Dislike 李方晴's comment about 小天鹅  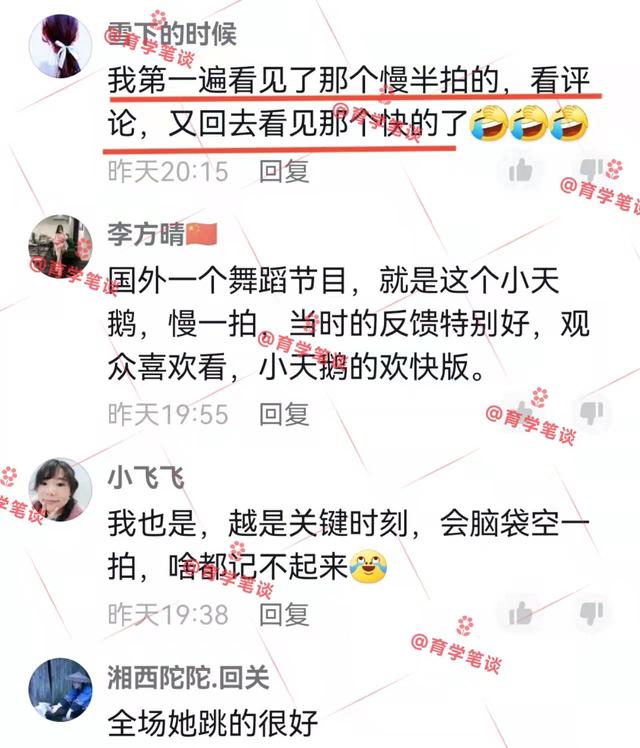tap(592, 413)
